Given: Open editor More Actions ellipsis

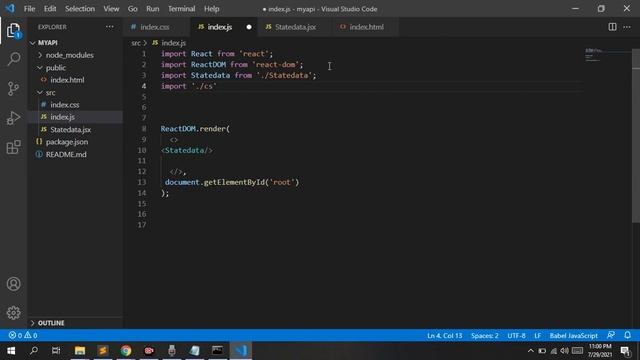Looking at the screenshot, I should point(627,27).
